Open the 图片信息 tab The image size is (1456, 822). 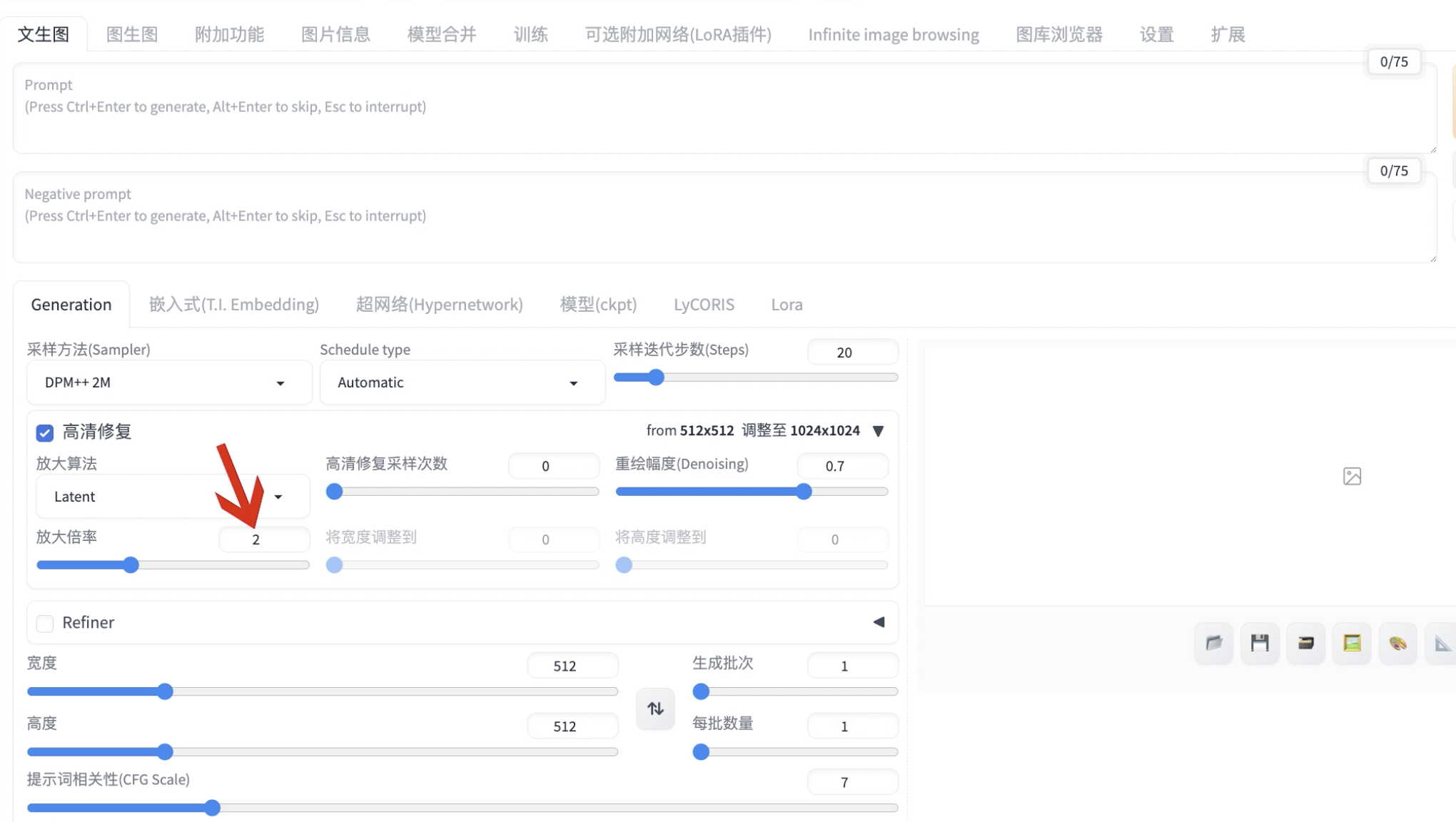pos(336,34)
